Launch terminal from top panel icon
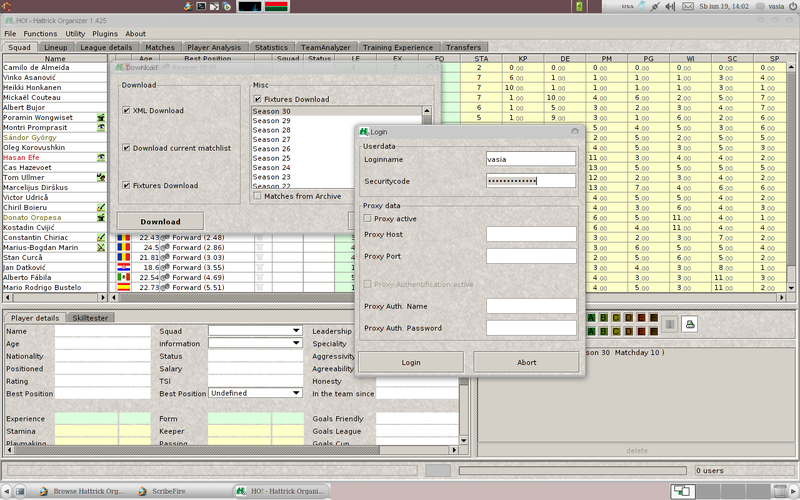The height and width of the screenshot is (500, 800). tap(202, 6)
